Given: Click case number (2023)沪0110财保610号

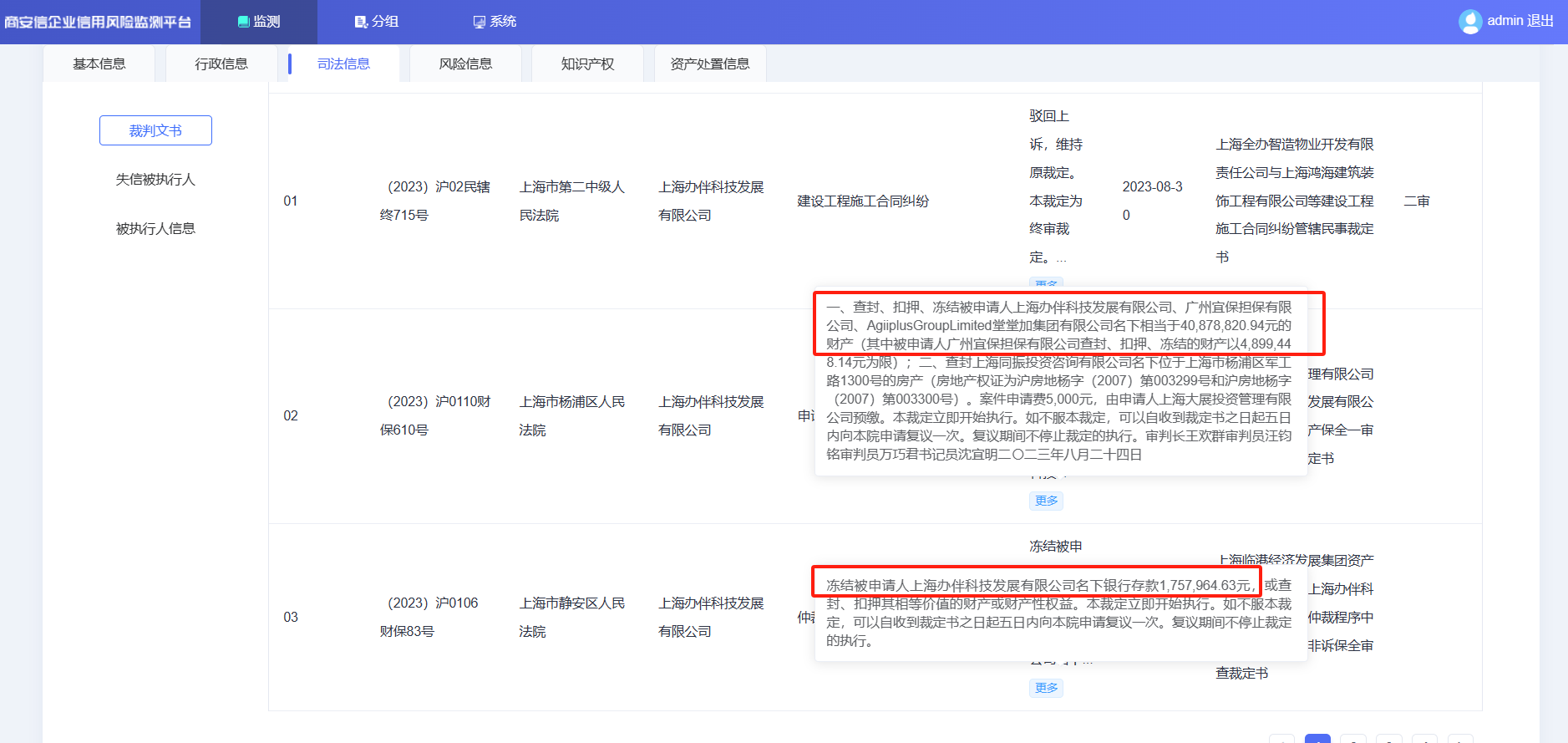Looking at the screenshot, I should point(435,416).
